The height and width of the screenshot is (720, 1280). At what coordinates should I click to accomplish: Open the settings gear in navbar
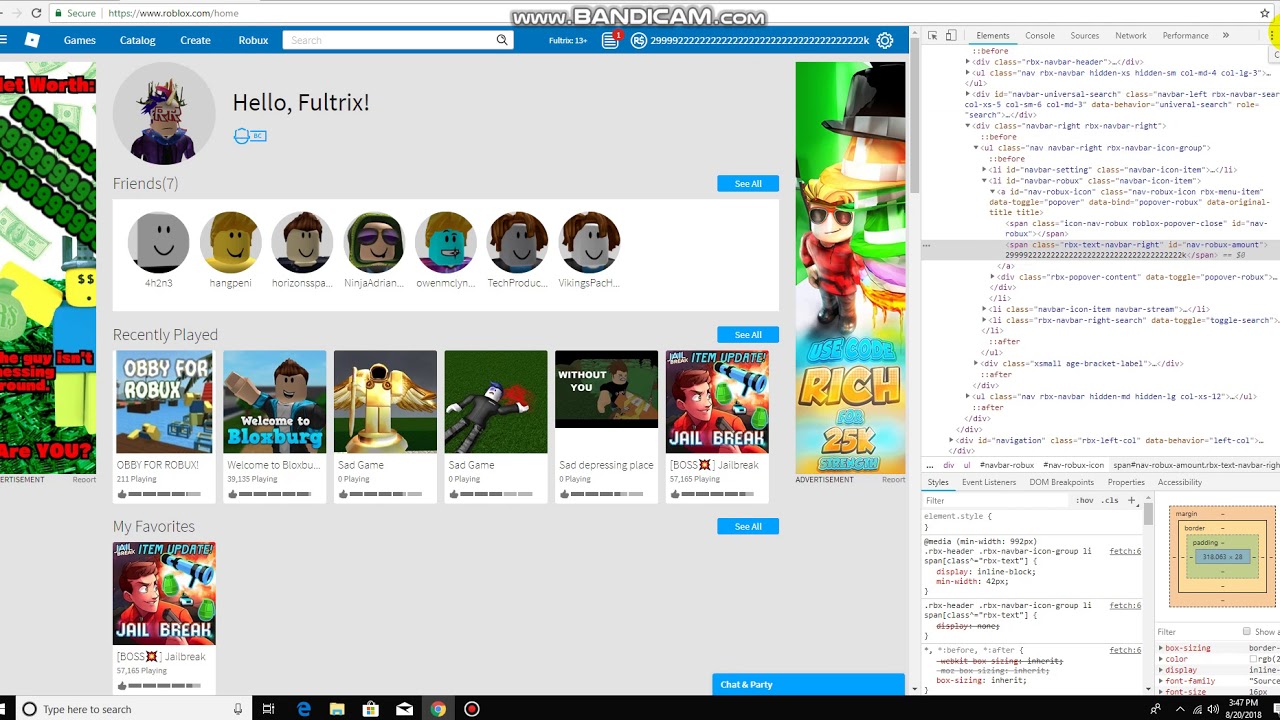pyautogui.click(x=884, y=40)
